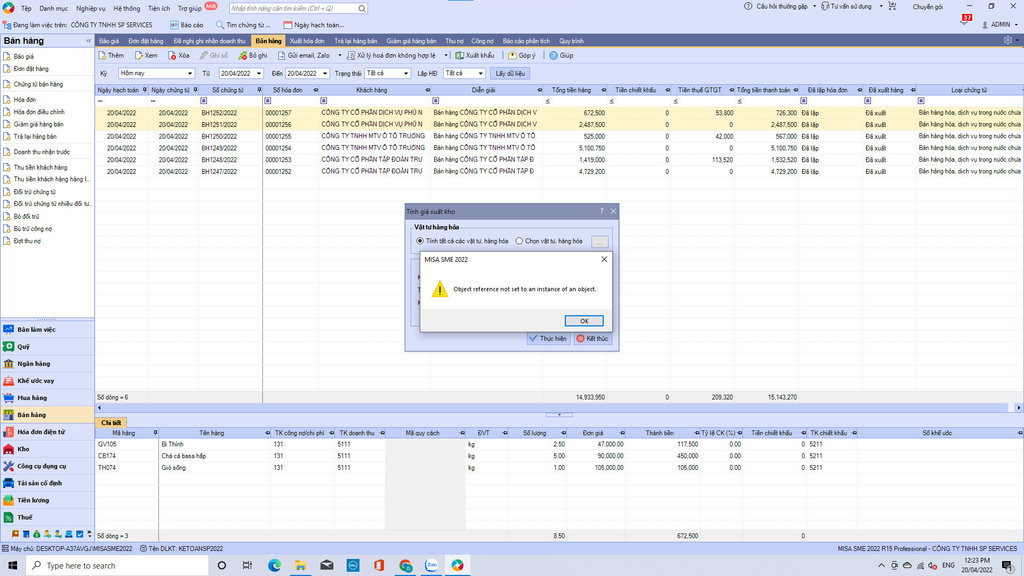This screenshot has width=1024, height=576.
Task: Click the Chuyển gói link
Action: (x=927, y=7)
